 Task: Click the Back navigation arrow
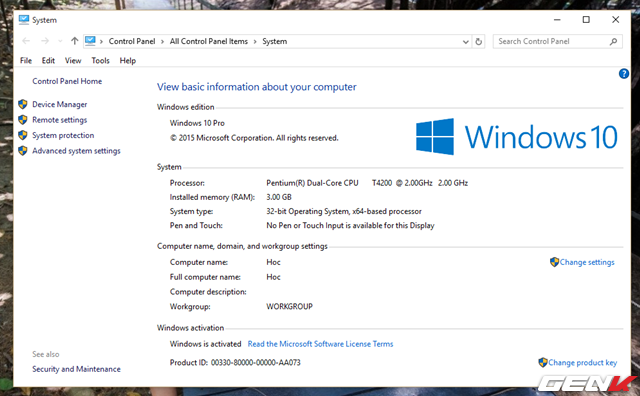26,41
